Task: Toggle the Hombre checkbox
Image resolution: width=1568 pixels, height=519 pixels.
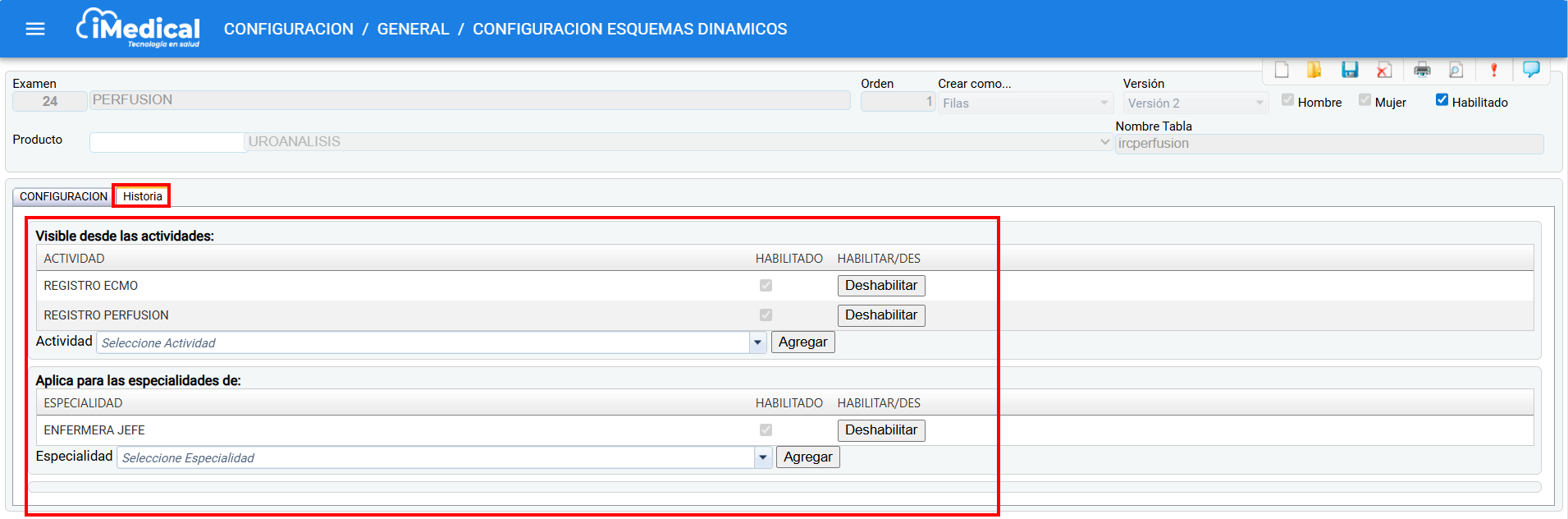Action: pyautogui.click(x=1287, y=100)
